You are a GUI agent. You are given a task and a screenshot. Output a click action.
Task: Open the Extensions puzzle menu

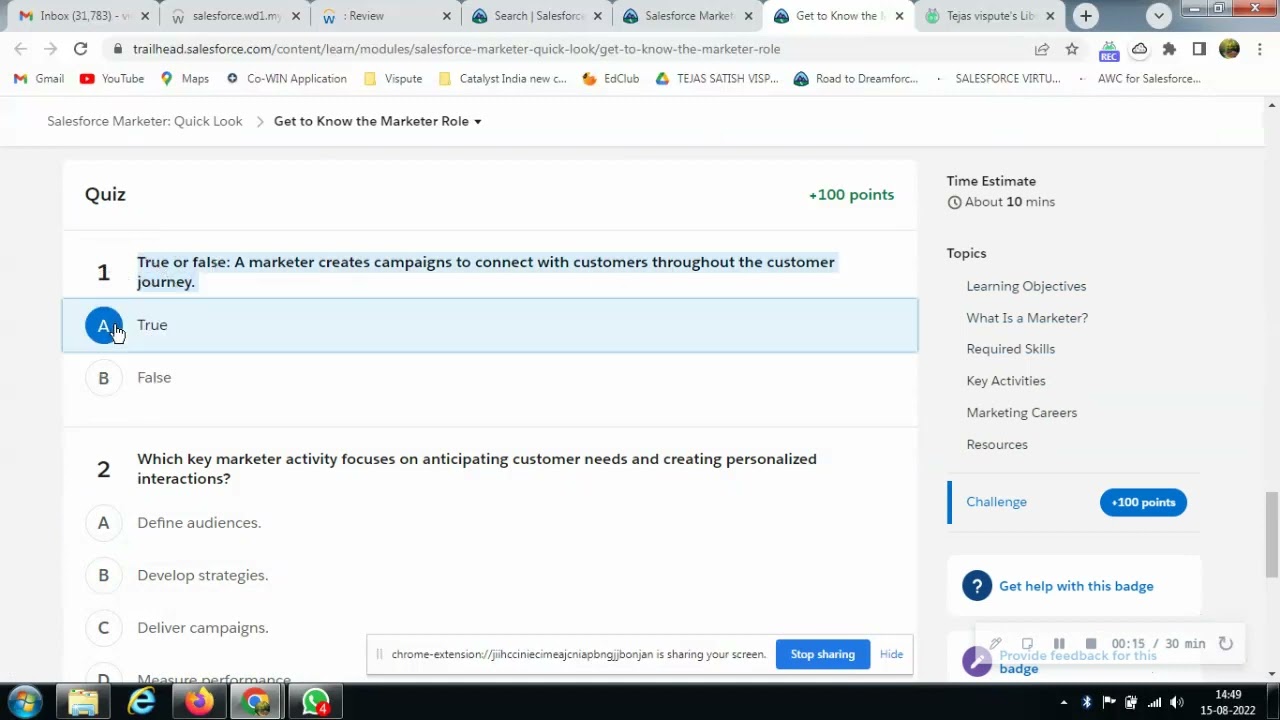point(1169,49)
